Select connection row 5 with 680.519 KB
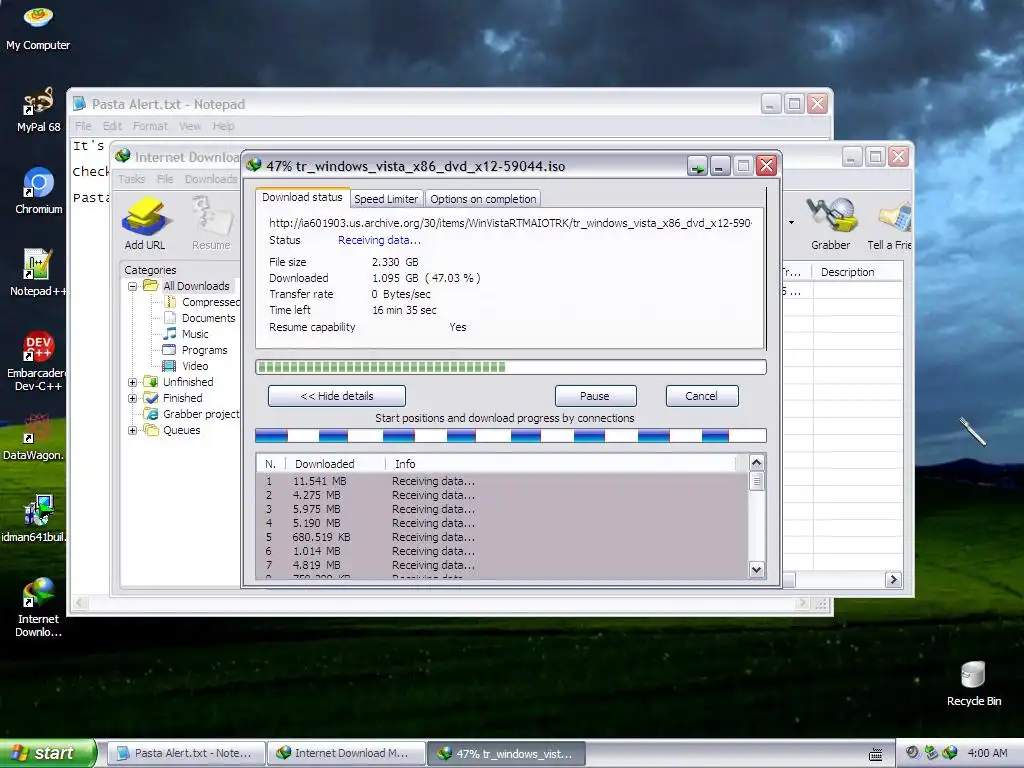Screen dimensions: 1024x768 tap(502, 537)
